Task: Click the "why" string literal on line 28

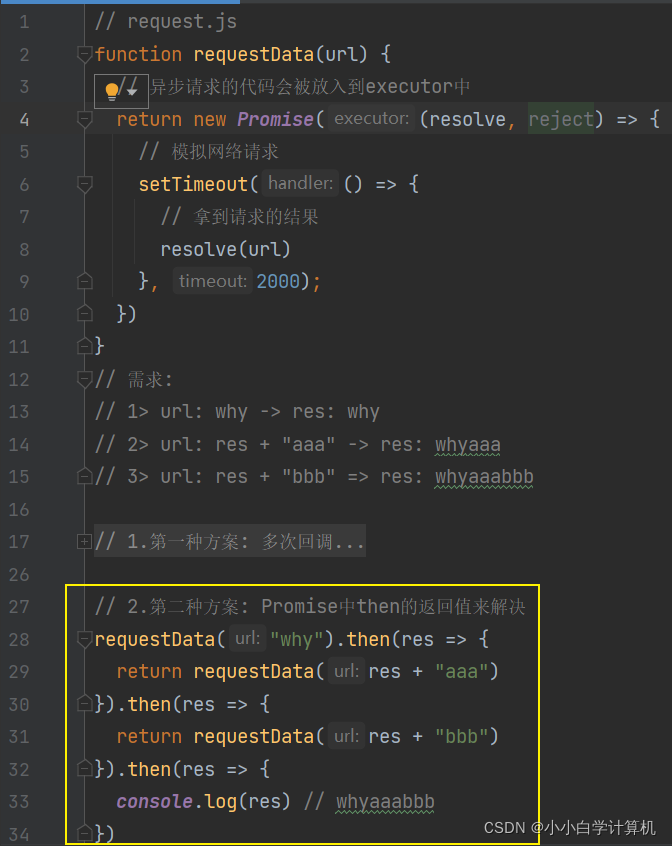Action: tap(297, 639)
